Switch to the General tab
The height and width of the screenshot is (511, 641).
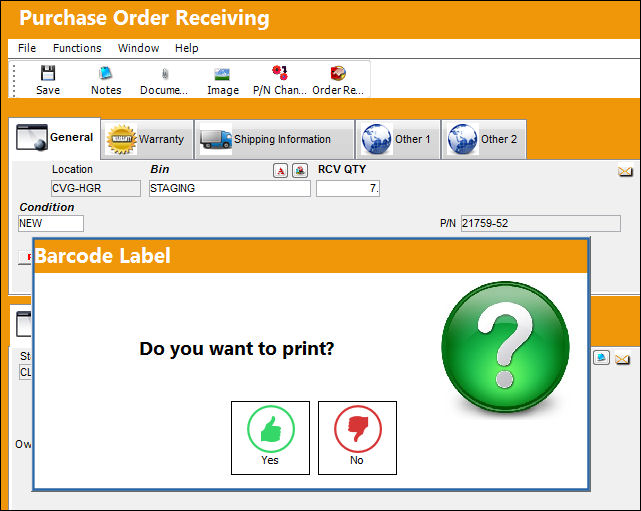point(54,138)
